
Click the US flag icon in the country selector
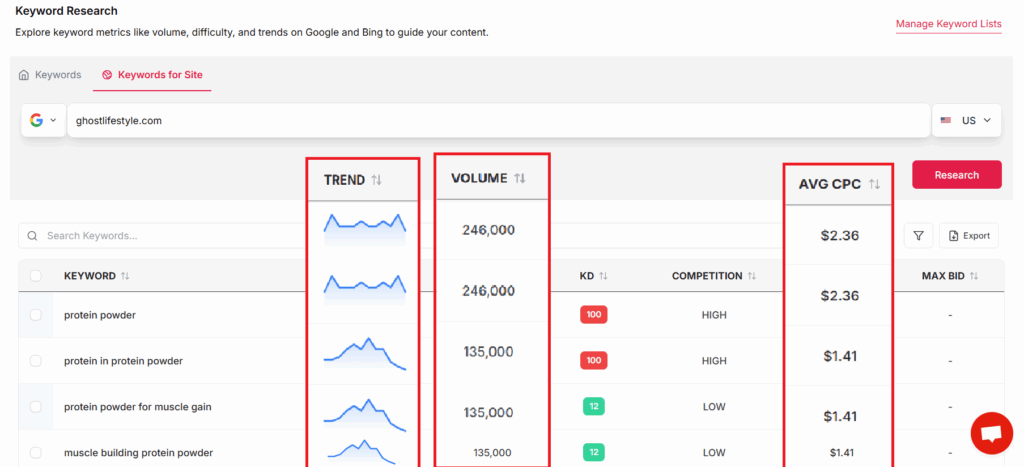[x=946, y=120]
